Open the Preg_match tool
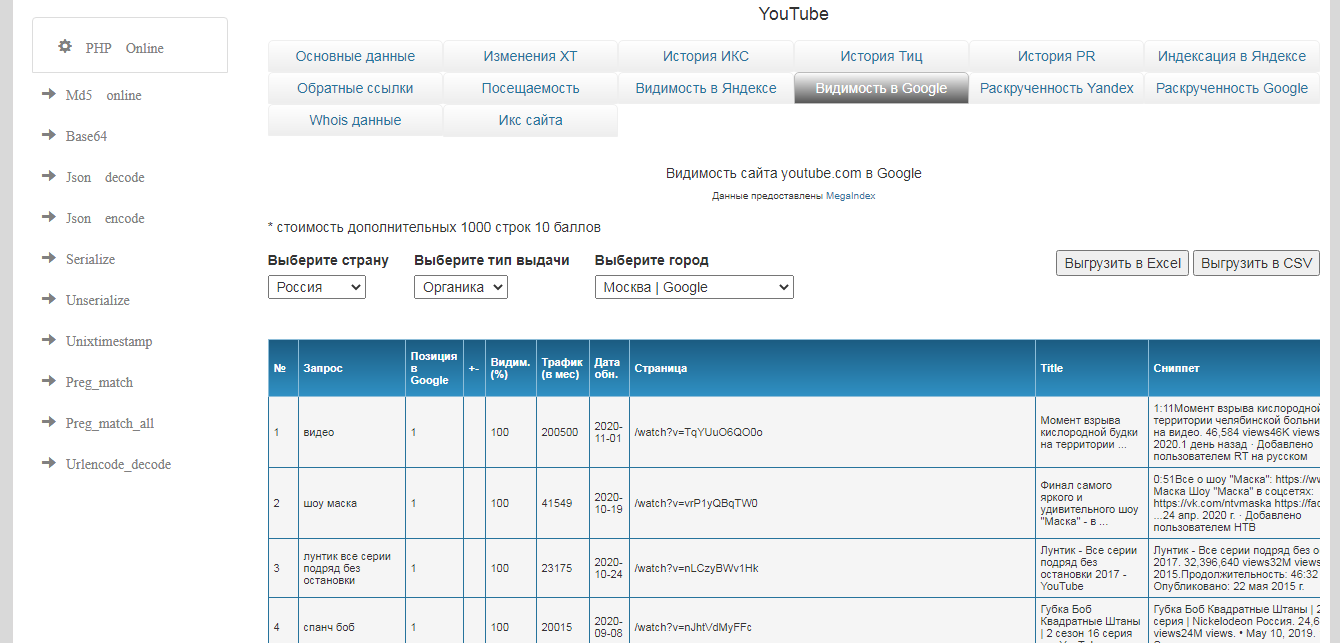The height and width of the screenshot is (643, 1340). tap(99, 383)
